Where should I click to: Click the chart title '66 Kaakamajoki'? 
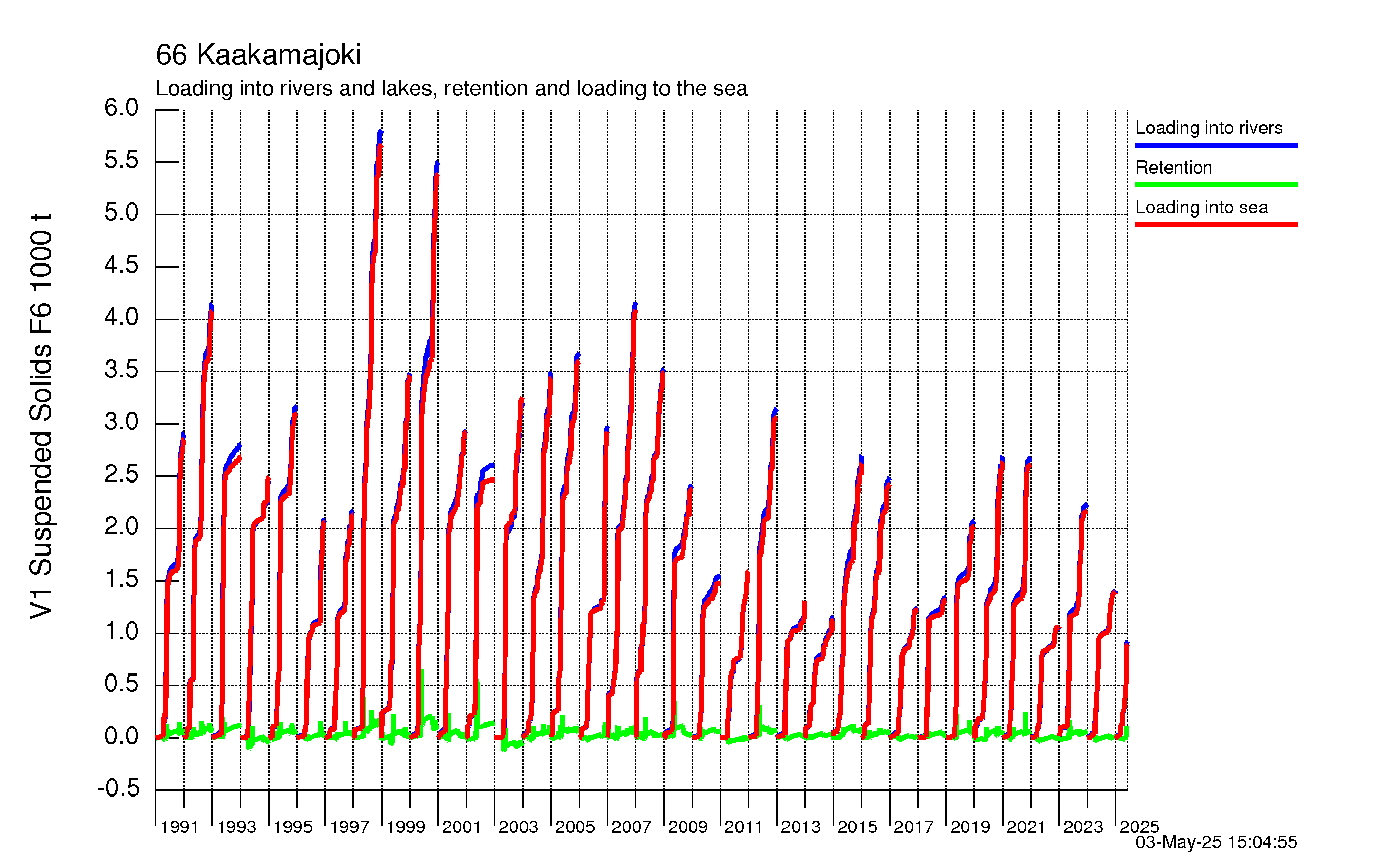point(258,55)
